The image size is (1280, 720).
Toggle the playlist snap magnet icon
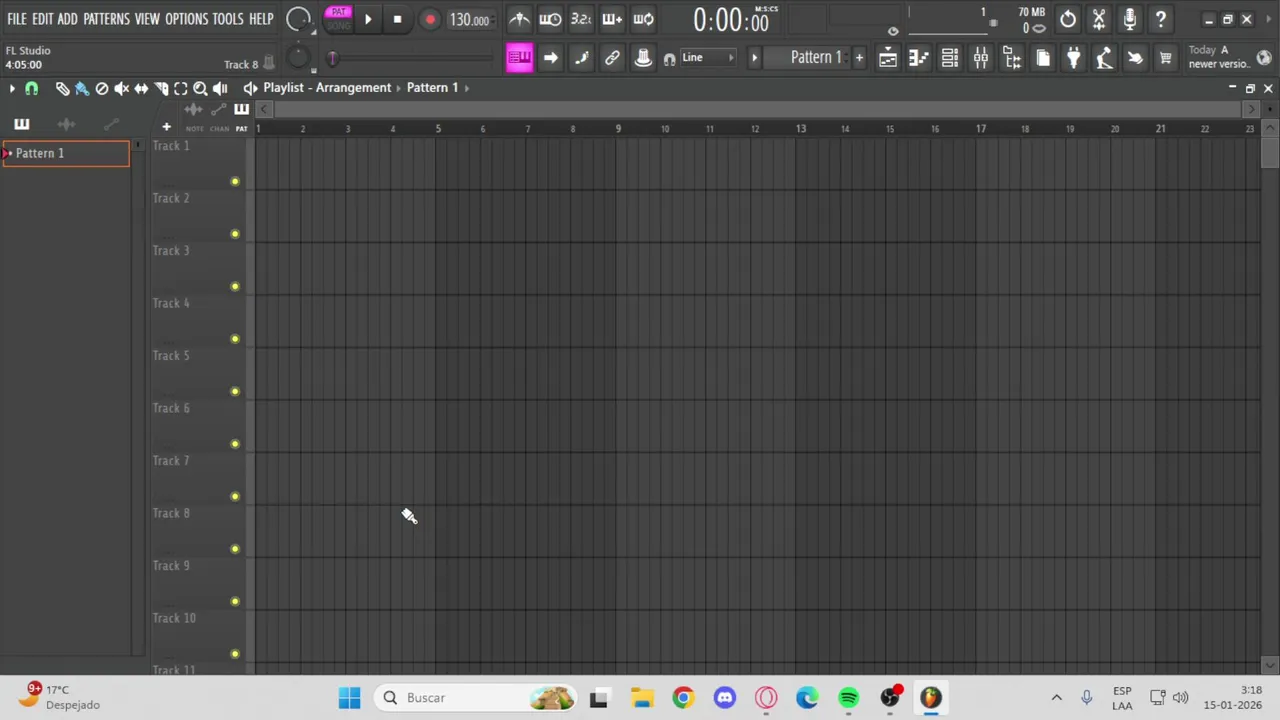click(x=31, y=89)
